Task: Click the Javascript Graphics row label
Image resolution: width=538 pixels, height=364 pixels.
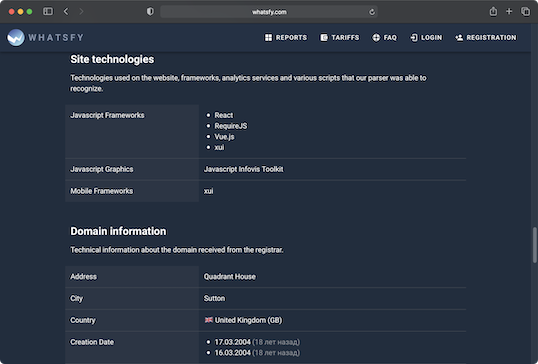Action: pos(102,169)
